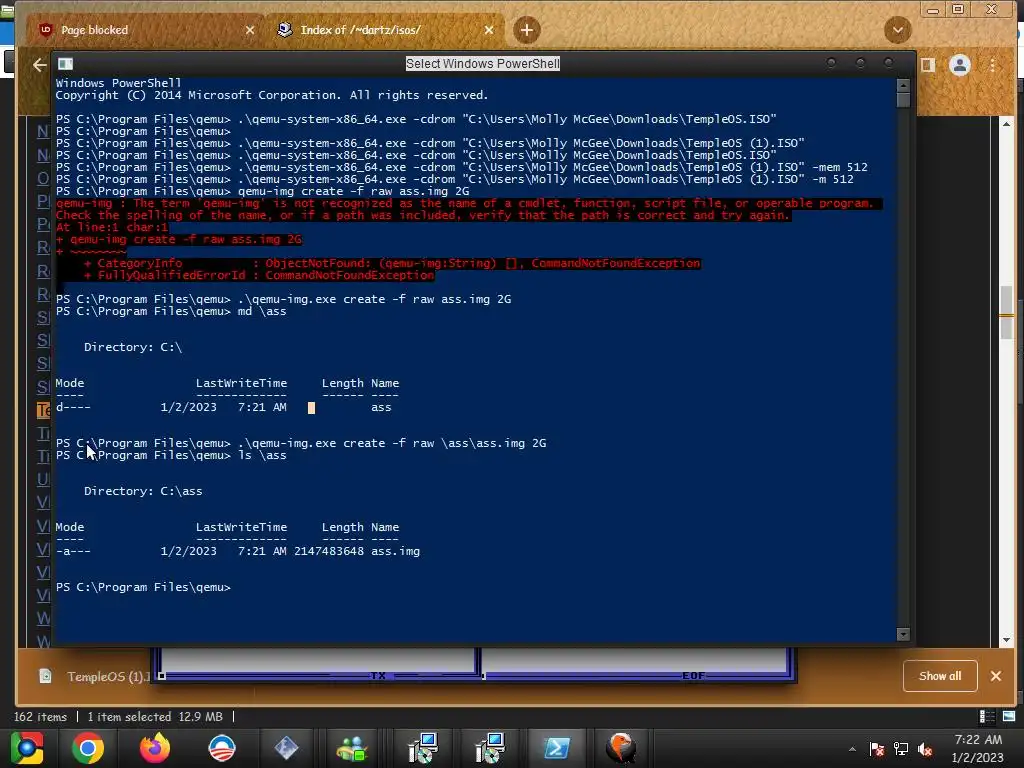Click the muted volume tray icon
This screenshot has height=768, width=1024.
(x=925, y=749)
